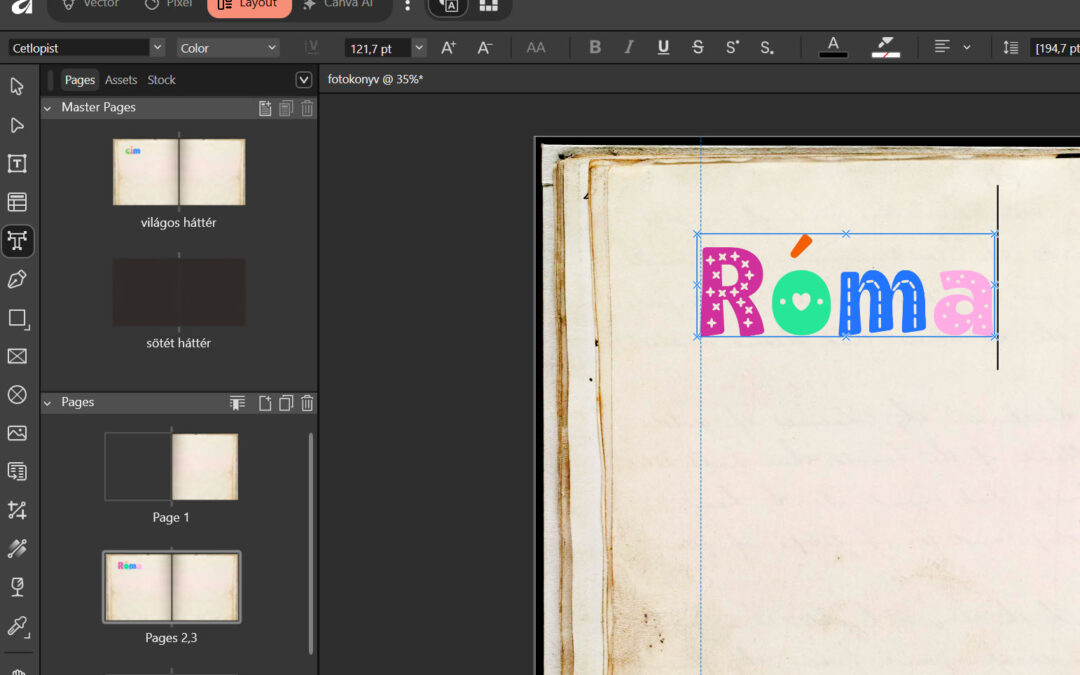This screenshot has height=675, width=1080.
Task: Click the active Layout studio tab
Action: pos(249,6)
